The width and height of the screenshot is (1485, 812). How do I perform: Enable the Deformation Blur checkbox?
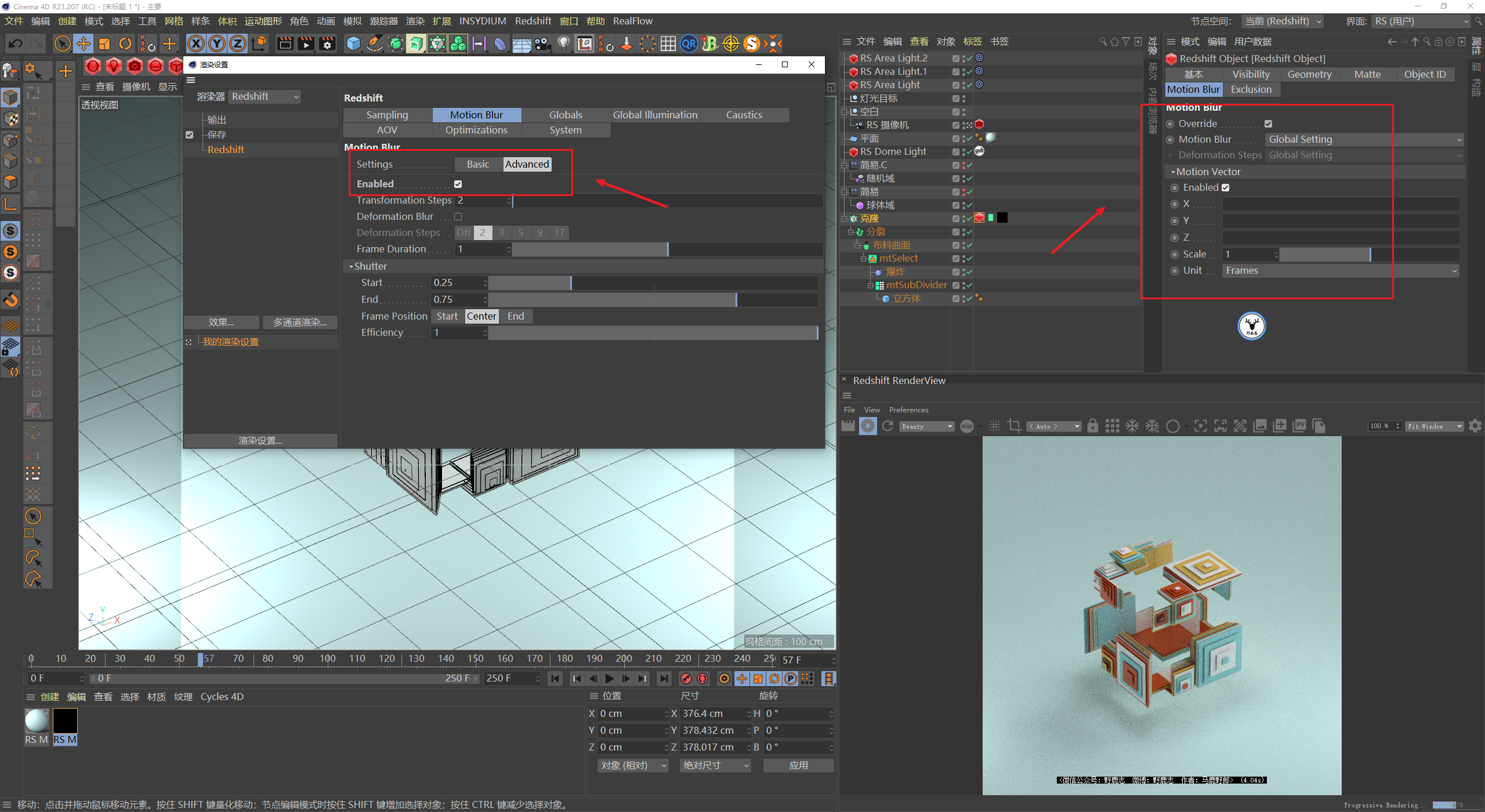[x=458, y=216]
